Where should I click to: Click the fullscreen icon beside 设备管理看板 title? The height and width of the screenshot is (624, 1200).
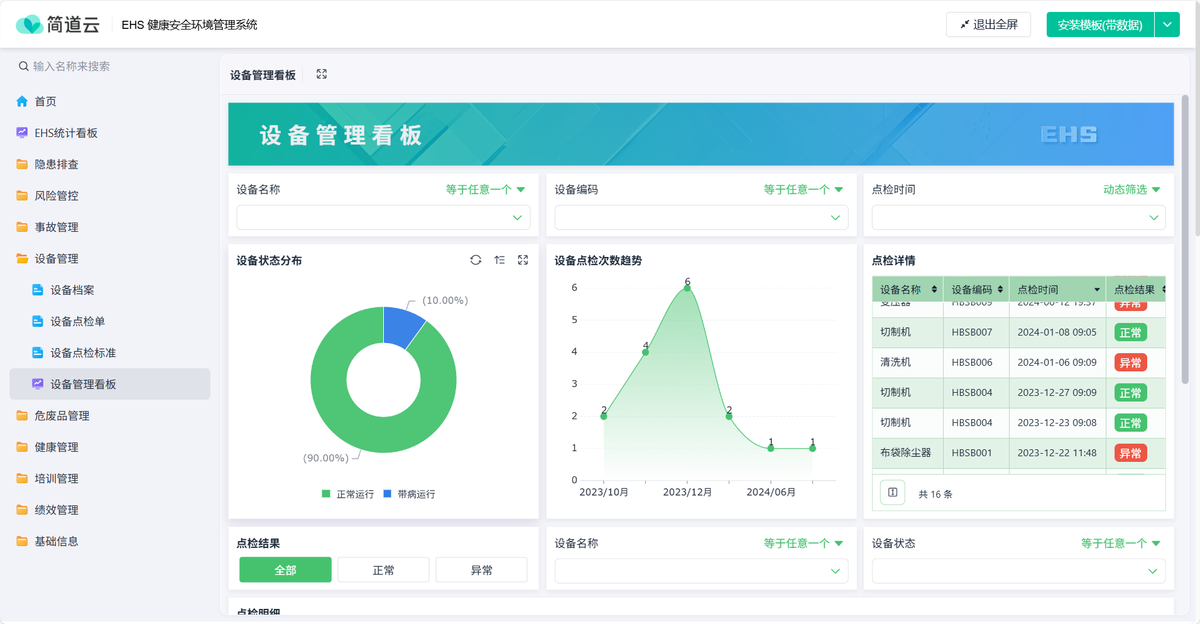pyautogui.click(x=321, y=75)
